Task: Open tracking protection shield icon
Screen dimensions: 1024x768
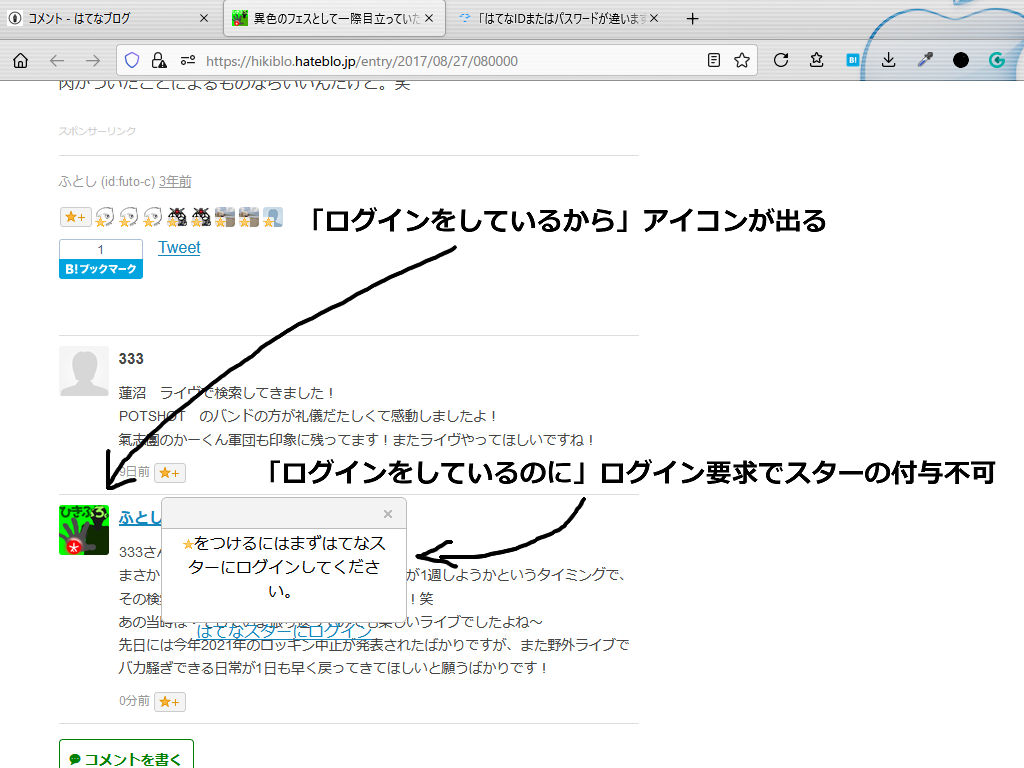Action: click(x=132, y=61)
